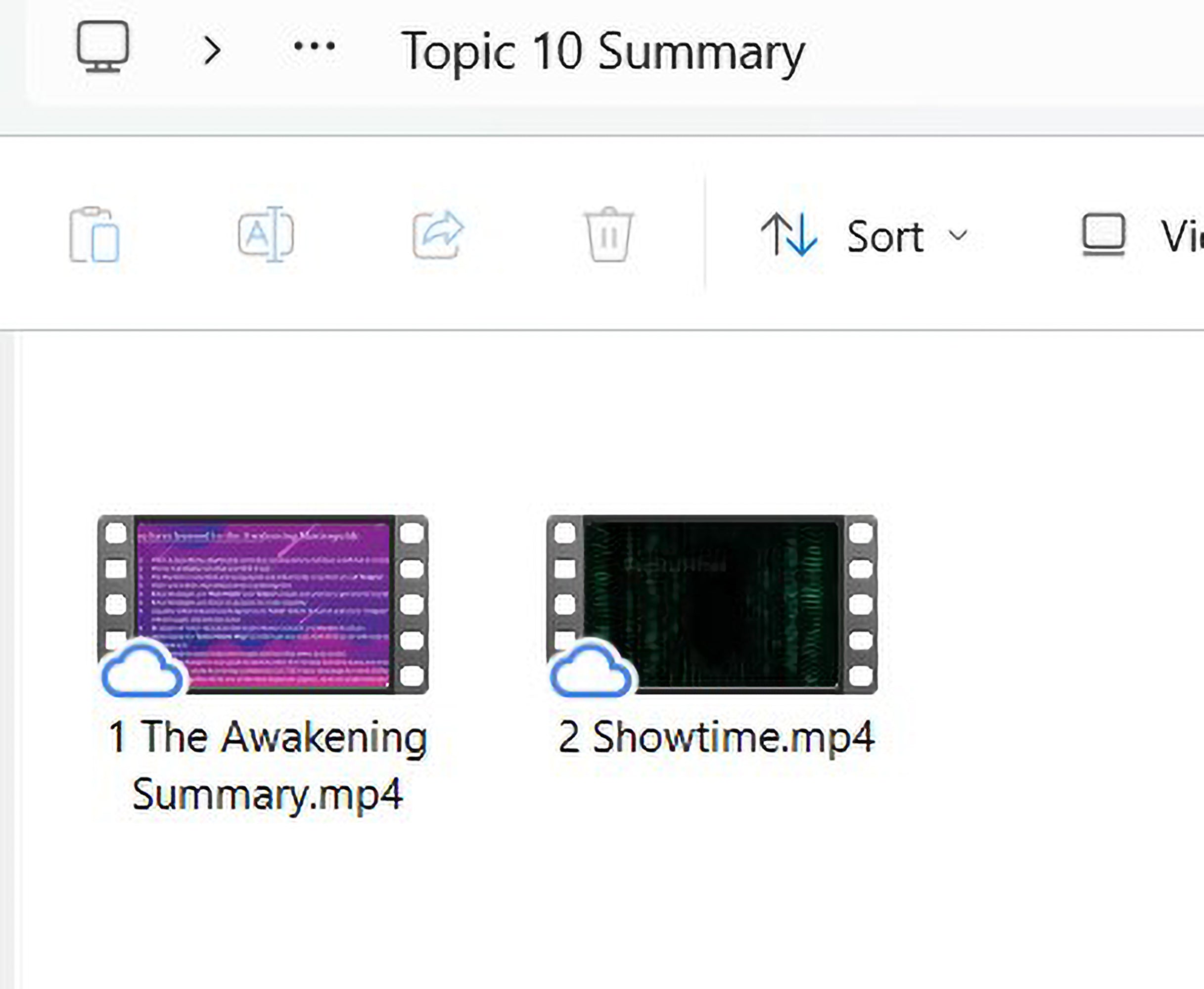The height and width of the screenshot is (989, 1204).
Task: Open the hidden path ellipsis menu
Action: coord(314,45)
